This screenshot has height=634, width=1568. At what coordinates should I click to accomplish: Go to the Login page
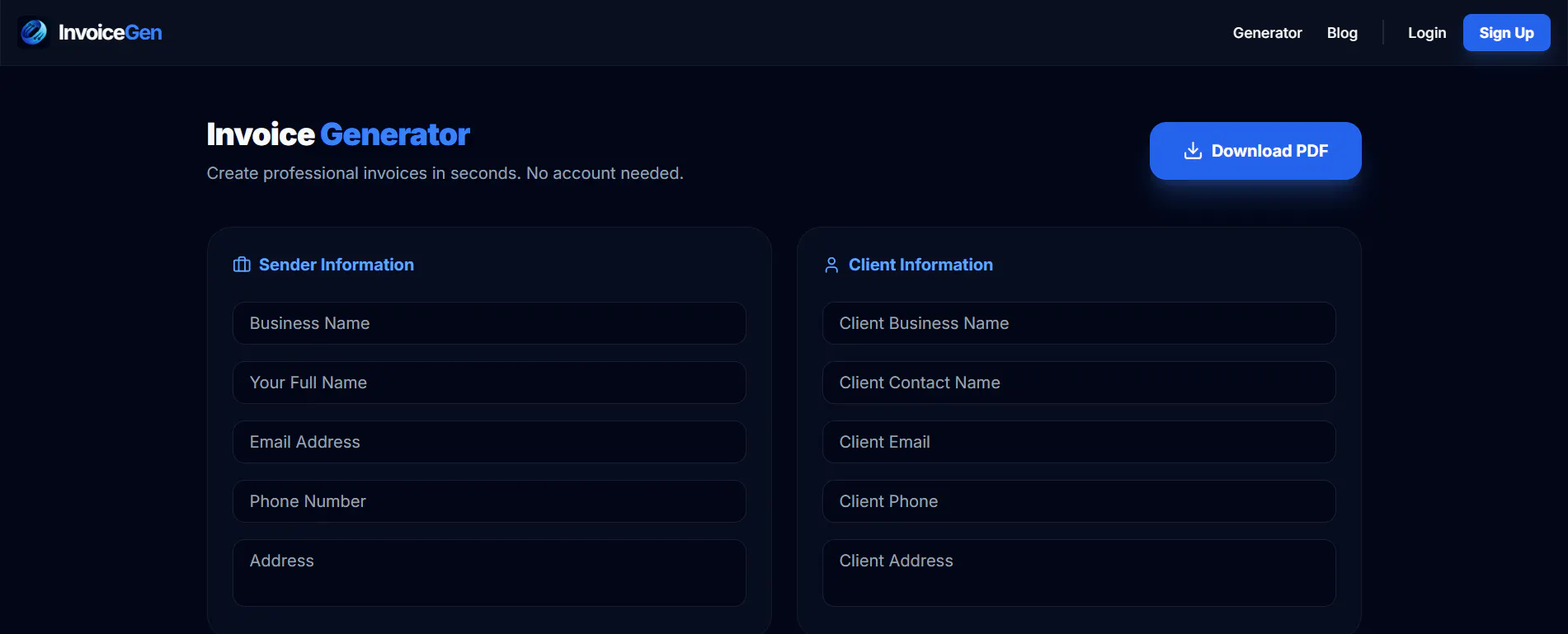tap(1427, 33)
